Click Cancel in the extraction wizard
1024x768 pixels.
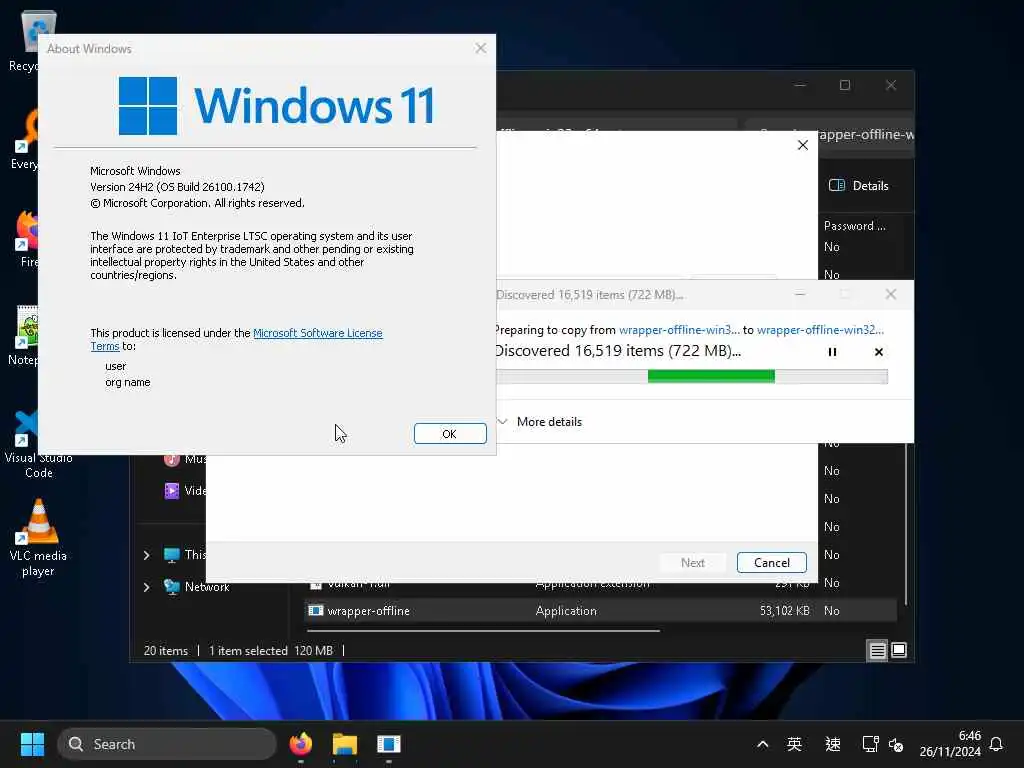[771, 562]
